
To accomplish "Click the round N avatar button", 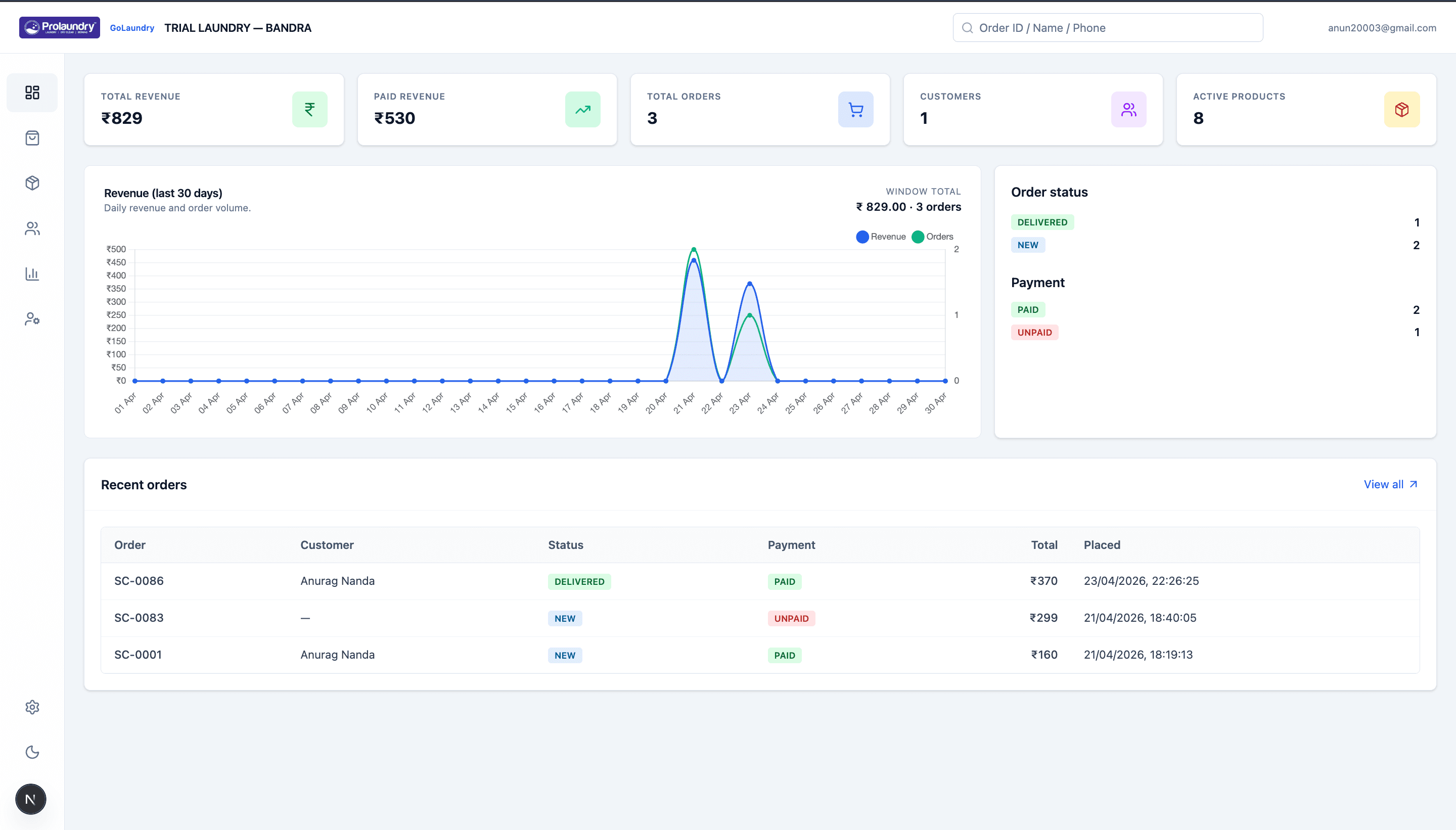I will coord(31,799).
